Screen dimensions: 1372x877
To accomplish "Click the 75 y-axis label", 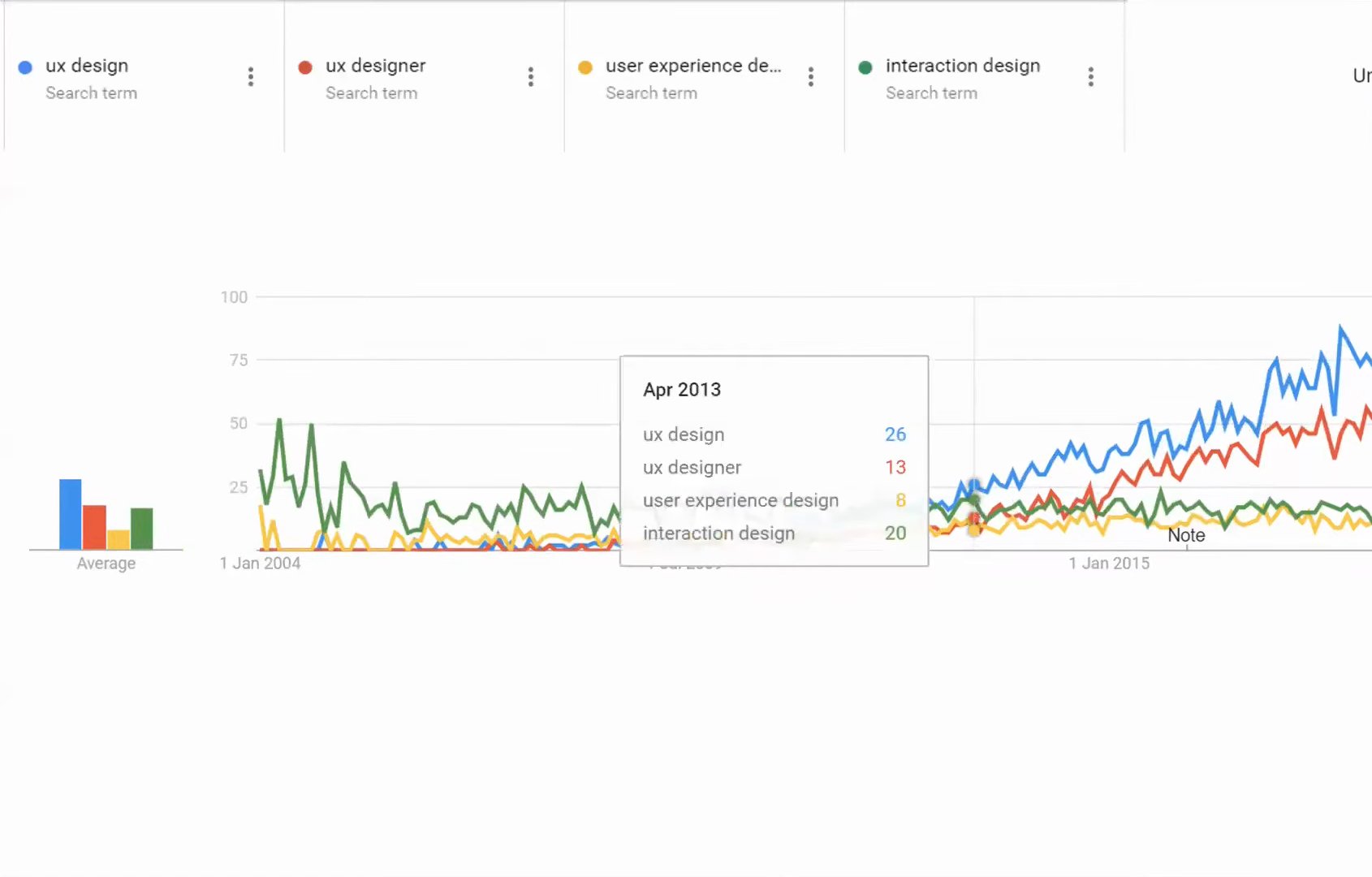I will [x=239, y=360].
